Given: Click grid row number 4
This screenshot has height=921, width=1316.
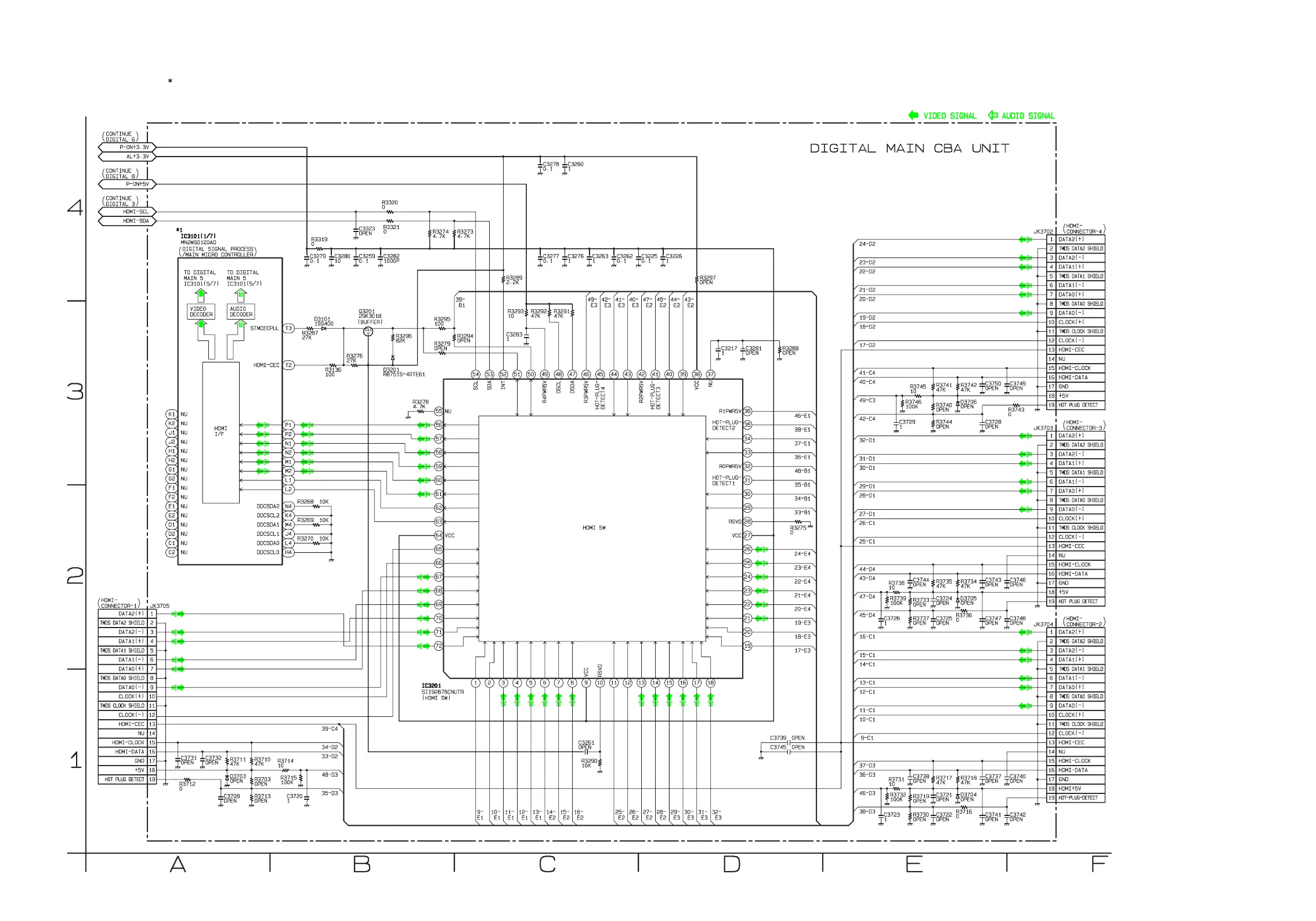Looking at the screenshot, I should tap(75, 208).
